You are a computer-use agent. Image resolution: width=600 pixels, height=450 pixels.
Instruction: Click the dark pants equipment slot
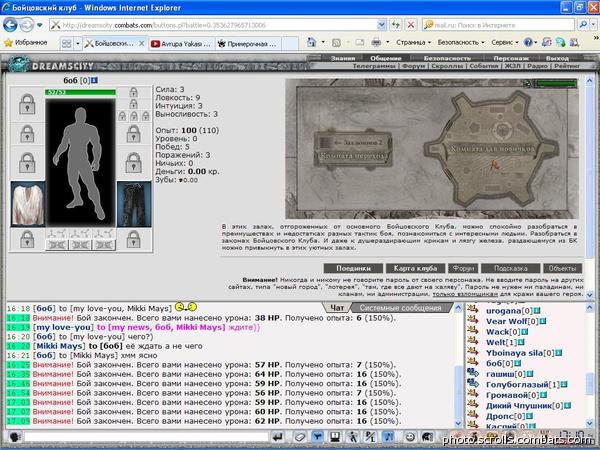click(134, 205)
